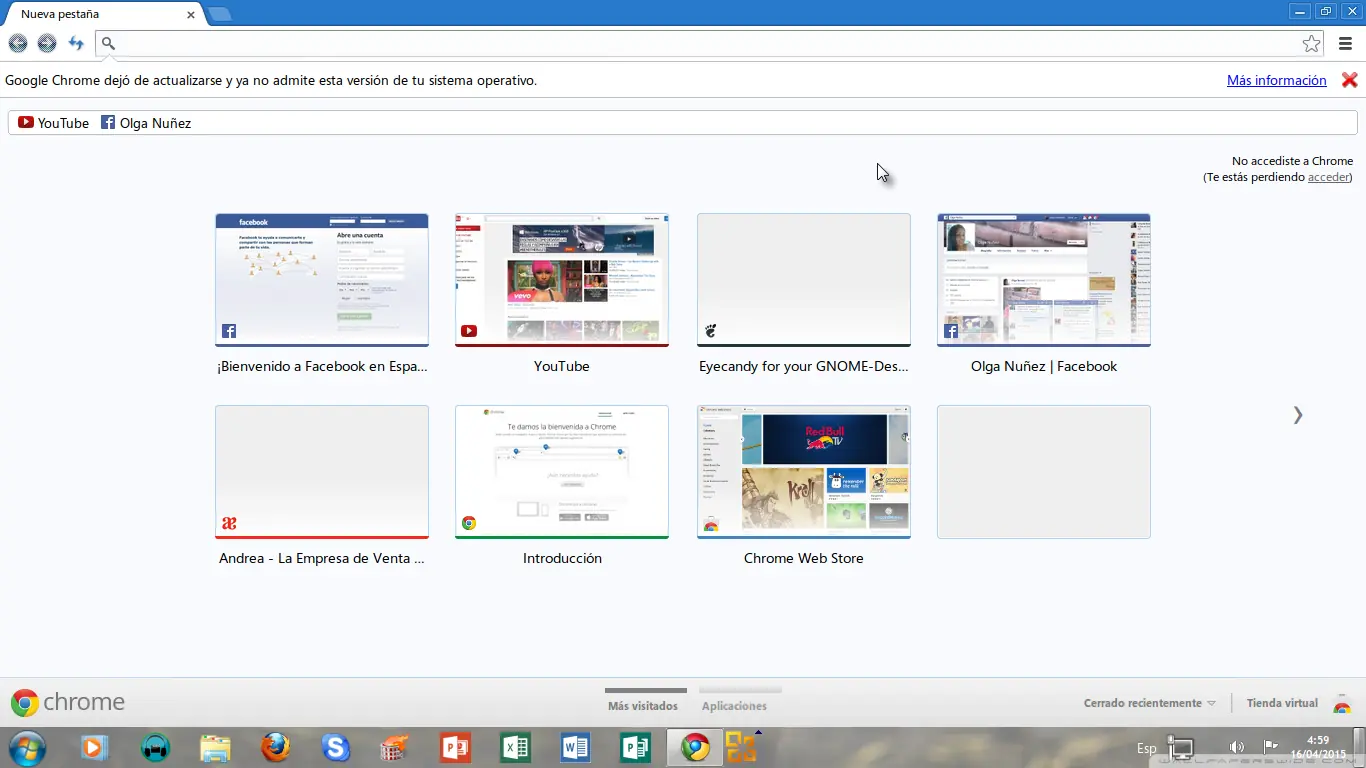
Task: Open a new tab with the new-tab button
Action: 219,14
